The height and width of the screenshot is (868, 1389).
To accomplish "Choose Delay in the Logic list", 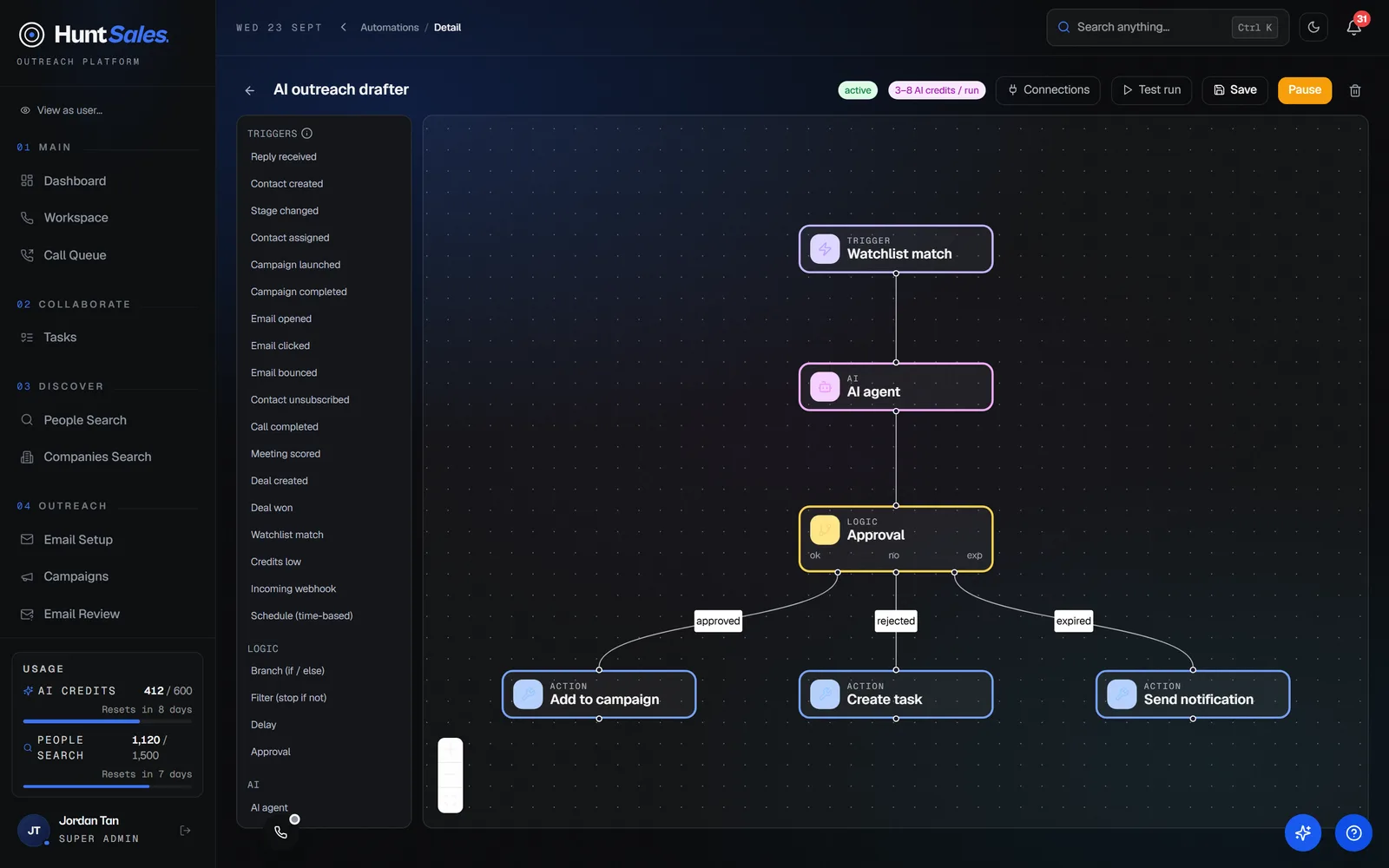I will tap(323, 725).
